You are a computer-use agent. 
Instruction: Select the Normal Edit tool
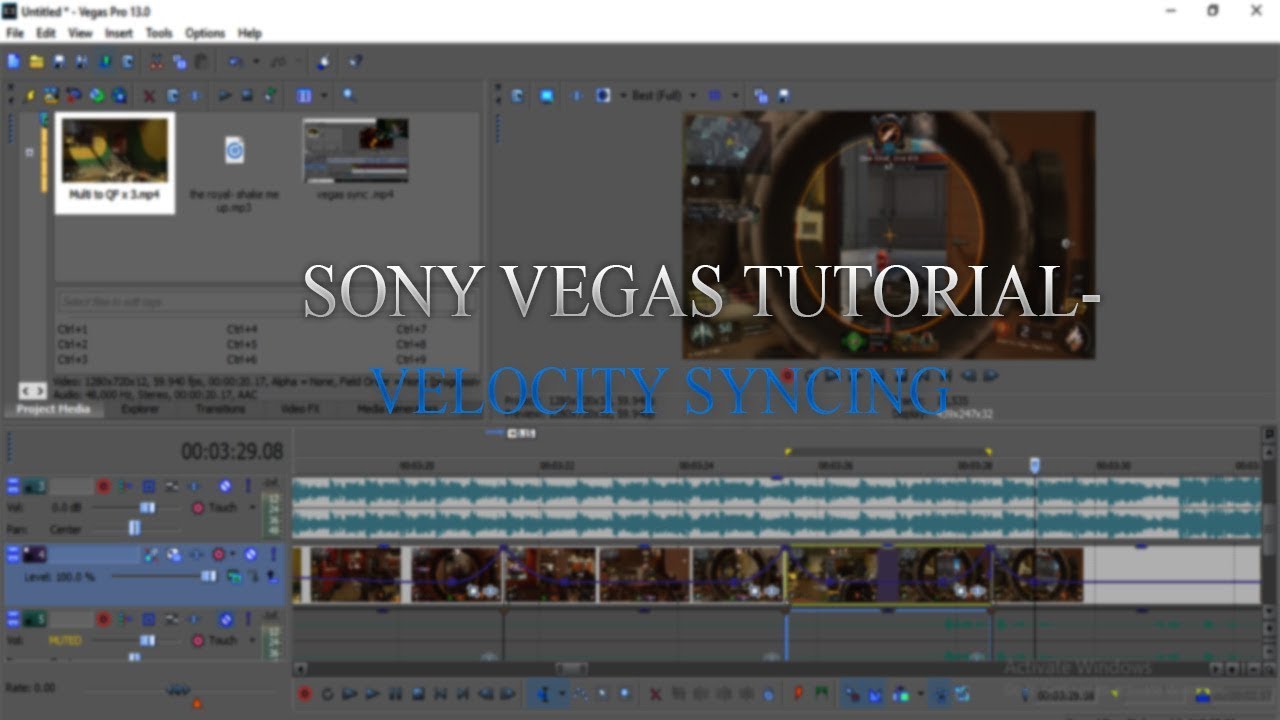click(x=543, y=693)
